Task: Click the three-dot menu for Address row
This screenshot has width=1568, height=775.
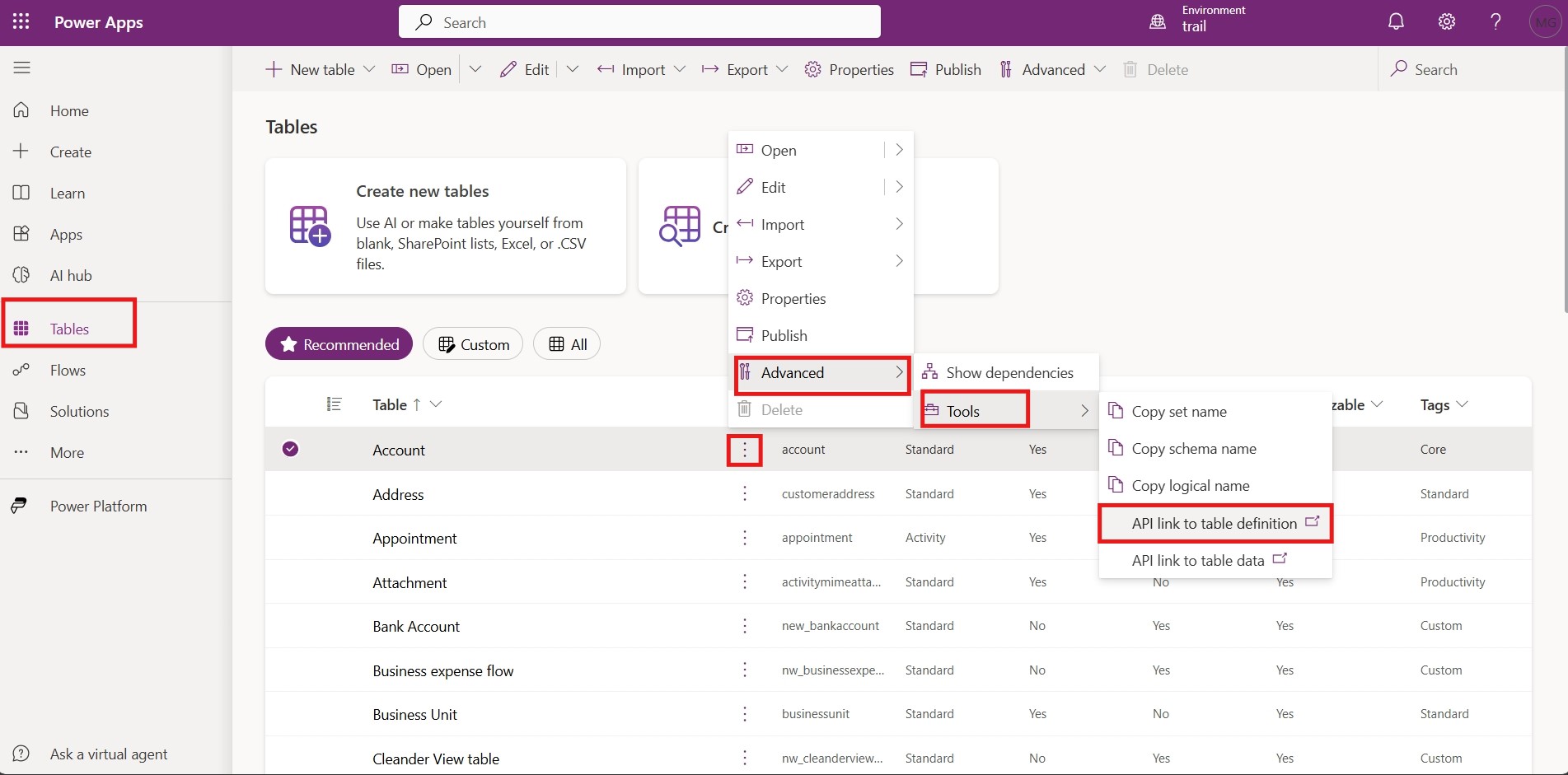Action: [x=745, y=494]
